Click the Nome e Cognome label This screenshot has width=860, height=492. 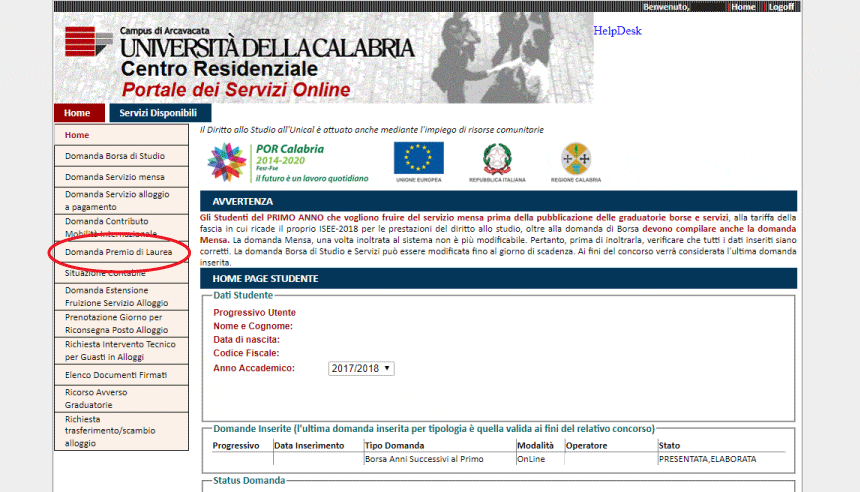253,326
